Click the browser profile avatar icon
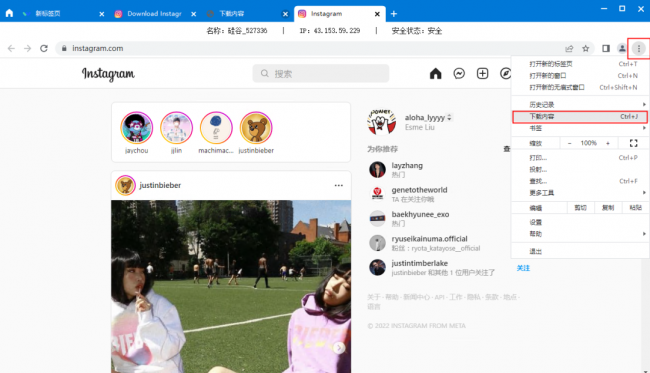Image resolution: width=650 pixels, height=373 pixels. [622, 48]
